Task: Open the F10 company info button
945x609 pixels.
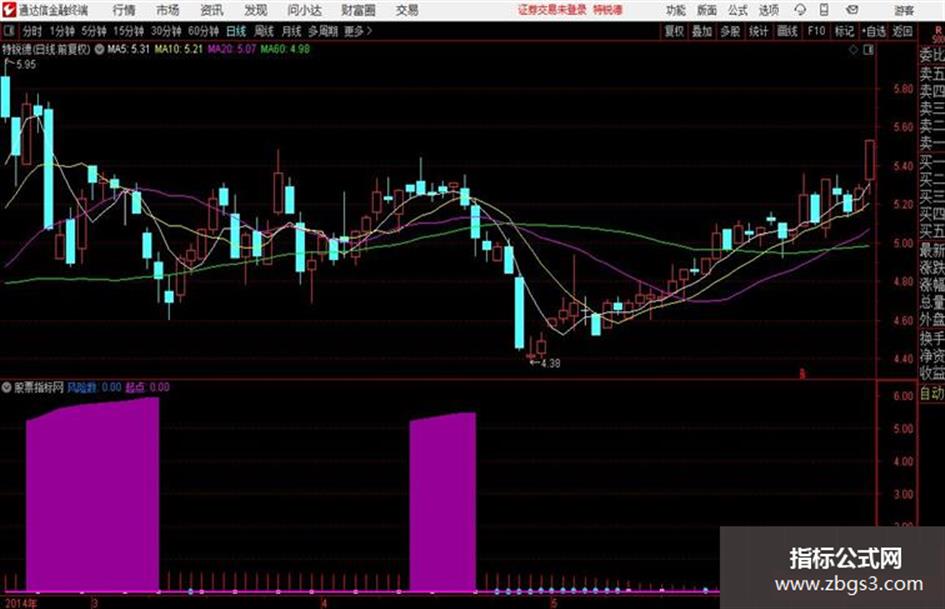Action: point(816,31)
